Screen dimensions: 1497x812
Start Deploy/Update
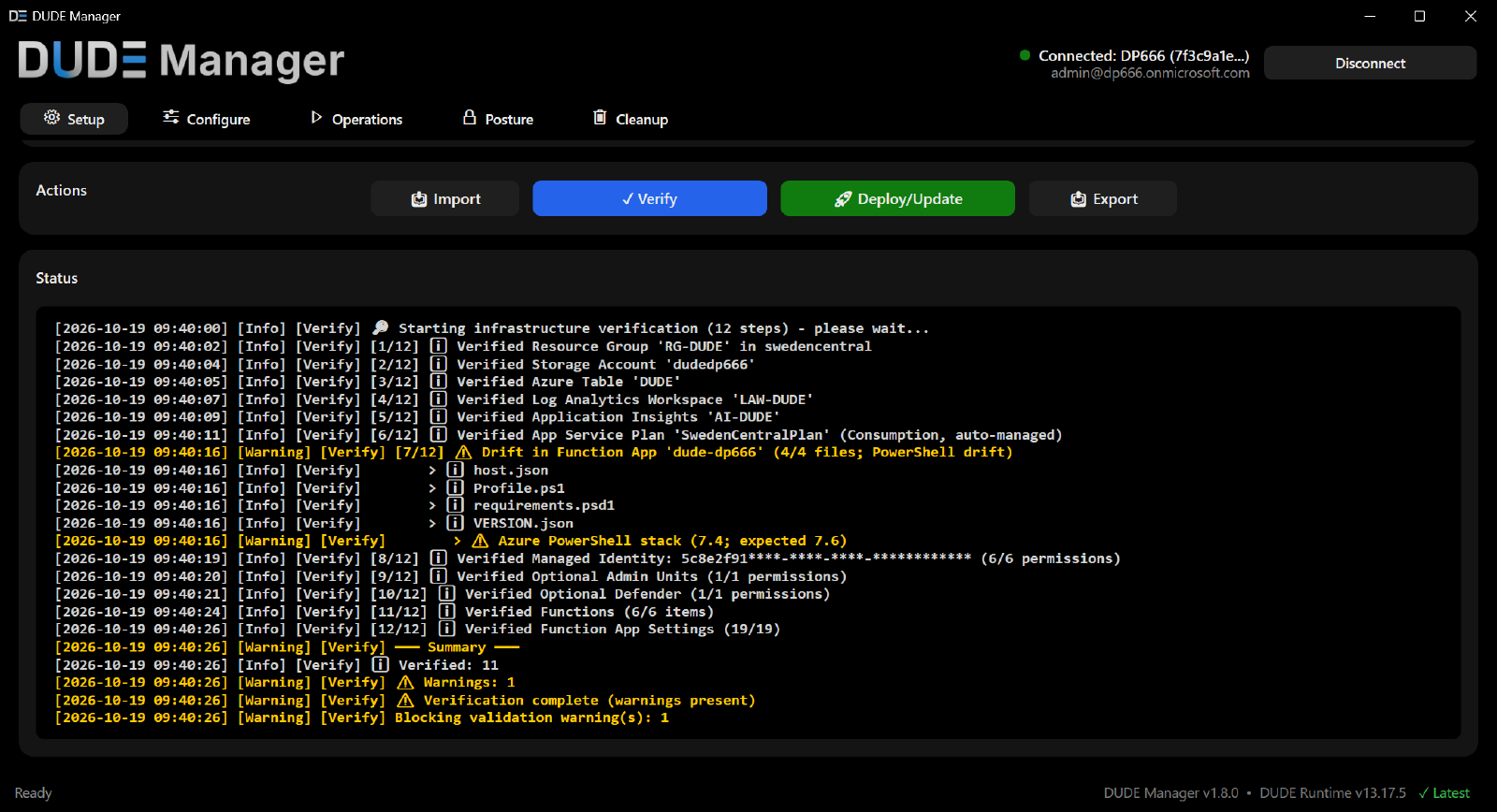click(x=897, y=198)
